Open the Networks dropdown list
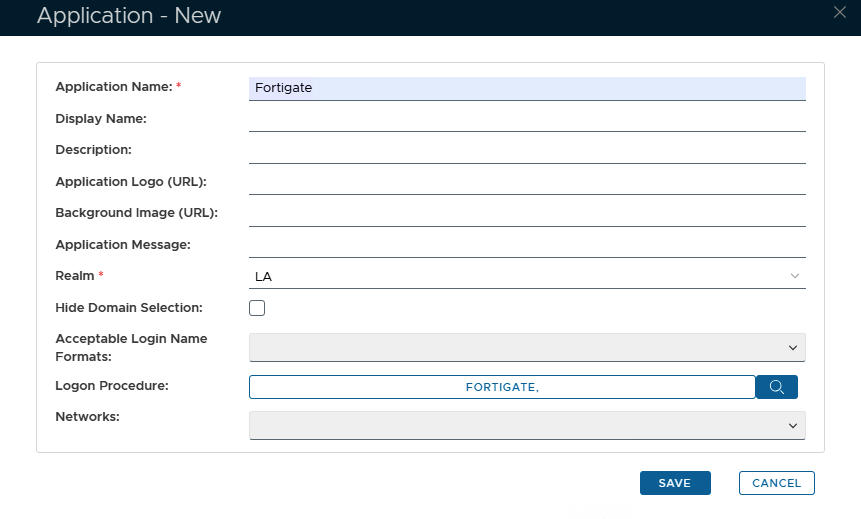The height and width of the screenshot is (519, 861). click(x=527, y=425)
